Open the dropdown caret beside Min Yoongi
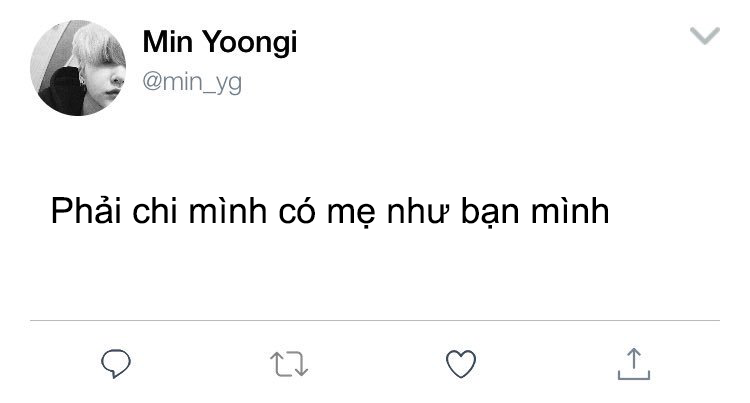 coord(705,37)
